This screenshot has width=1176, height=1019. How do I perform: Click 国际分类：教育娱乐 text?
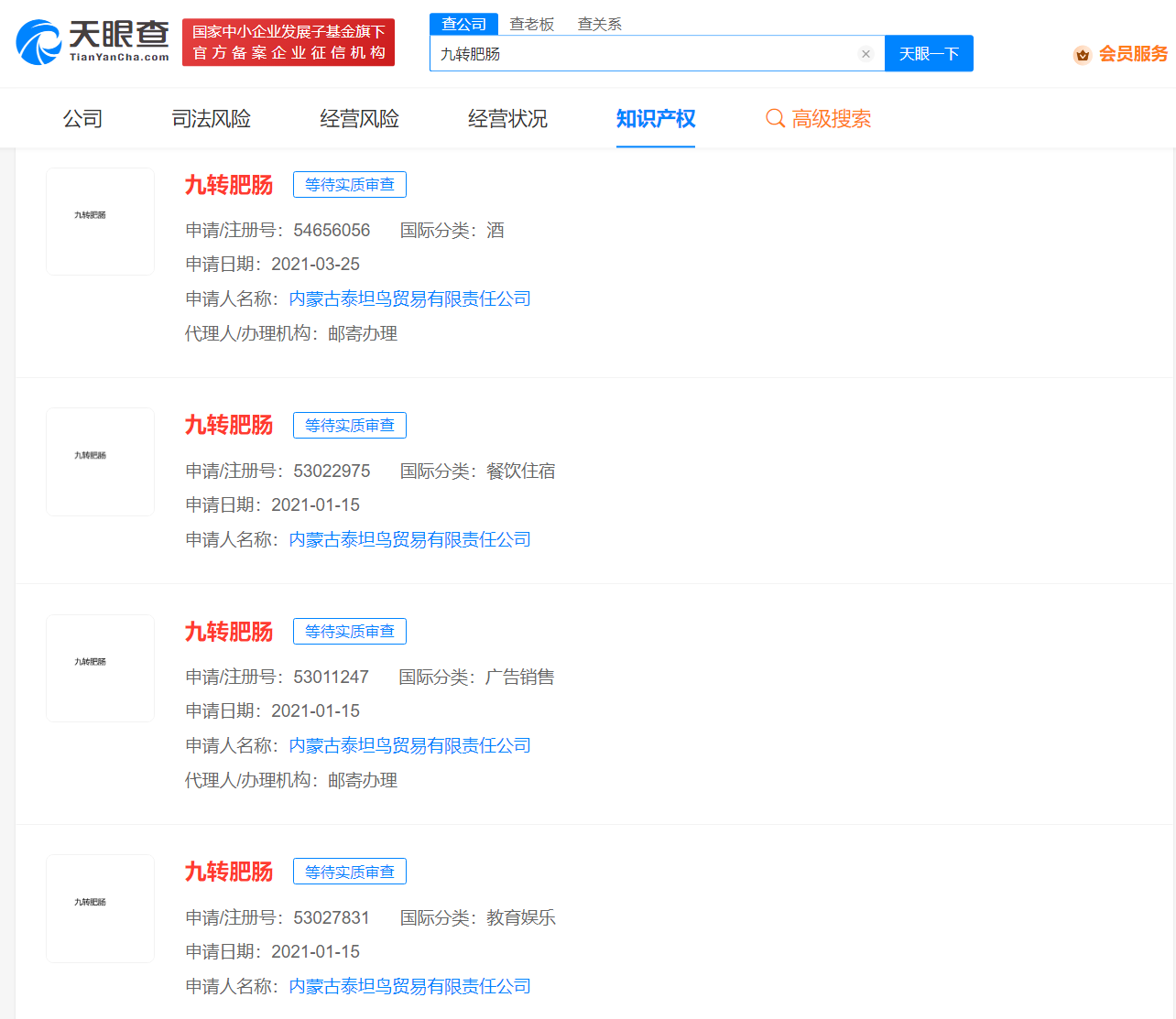(x=478, y=918)
